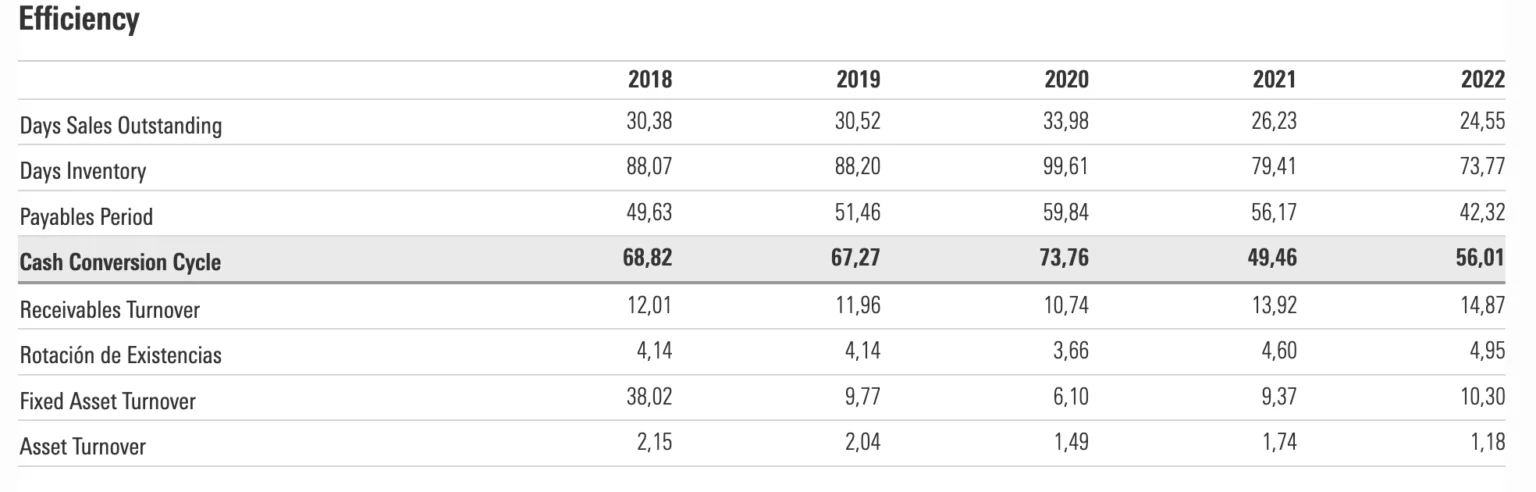The width and height of the screenshot is (1536, 492).
Task: Select the 2018 column header
Action: (650, 81)
